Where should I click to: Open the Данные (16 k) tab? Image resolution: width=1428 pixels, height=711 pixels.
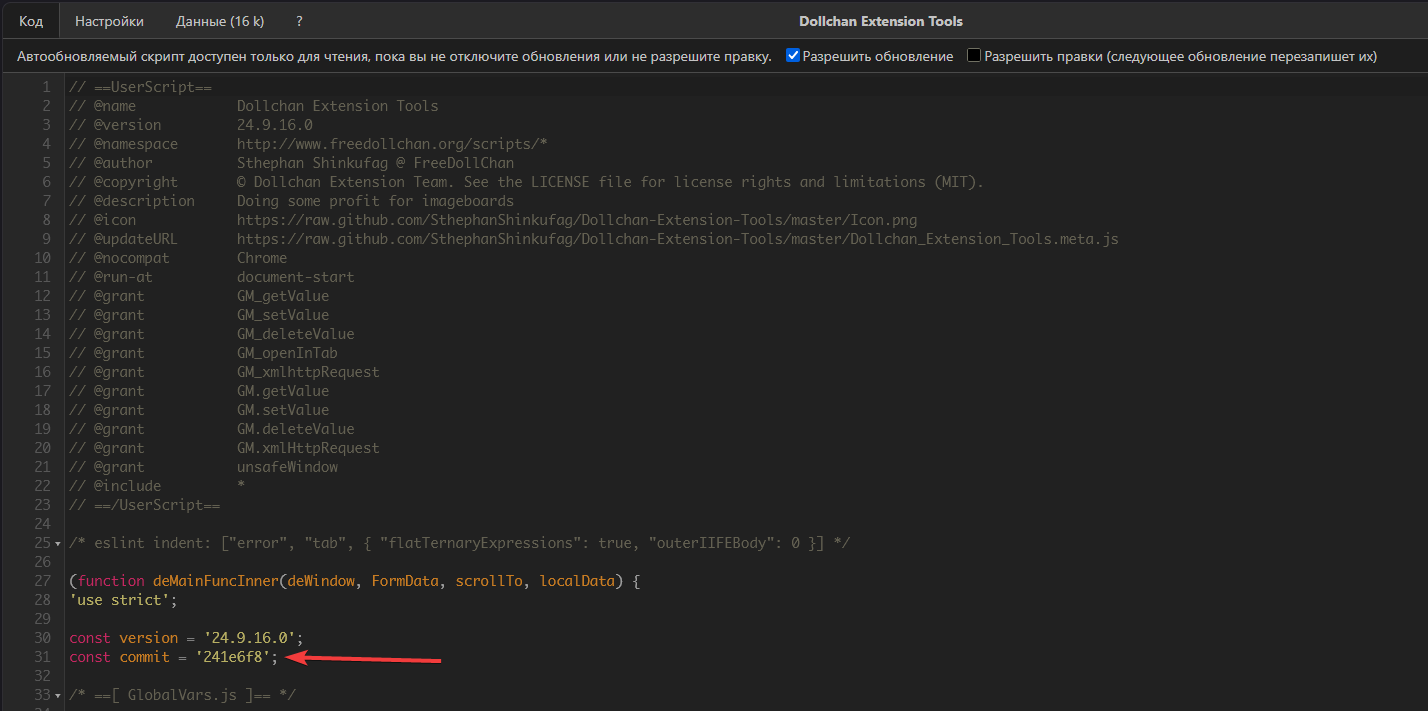point(220,21)
